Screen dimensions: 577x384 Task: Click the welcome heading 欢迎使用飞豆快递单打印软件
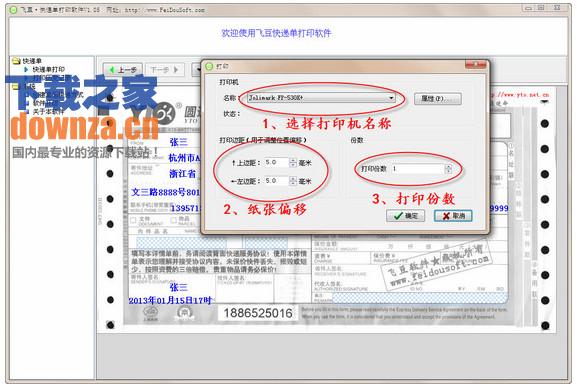(x=276, y=33)
